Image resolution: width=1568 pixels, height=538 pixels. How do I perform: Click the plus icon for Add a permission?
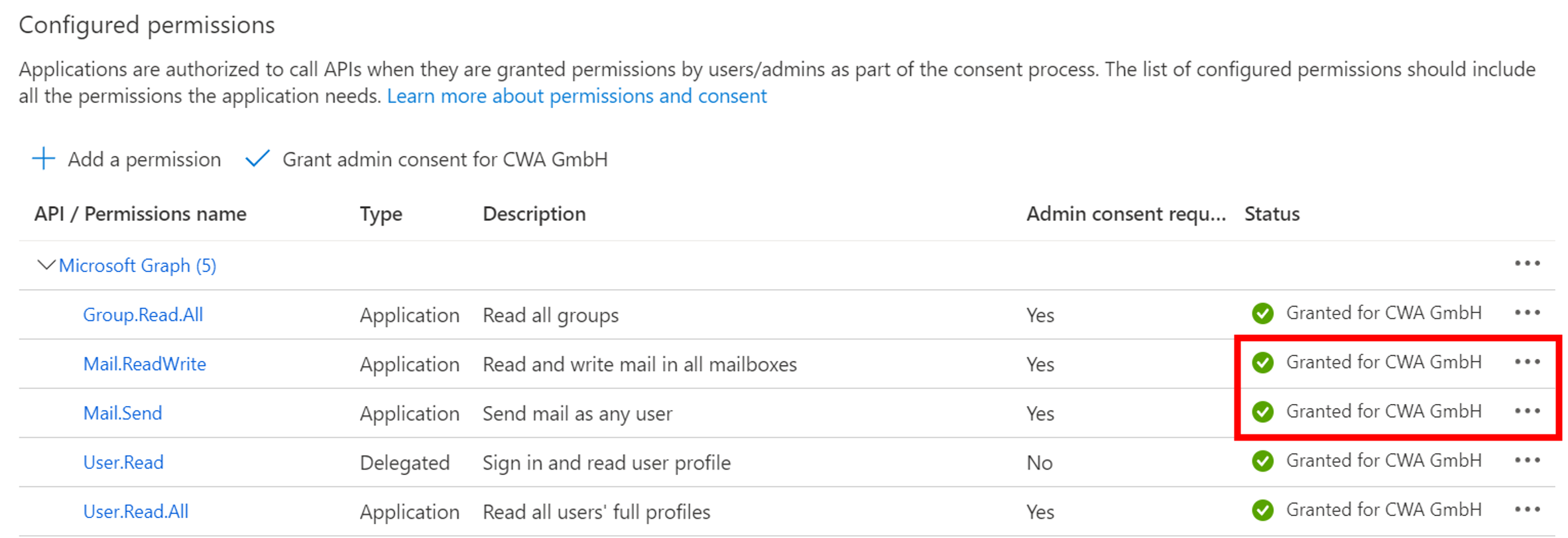point(44,159)
